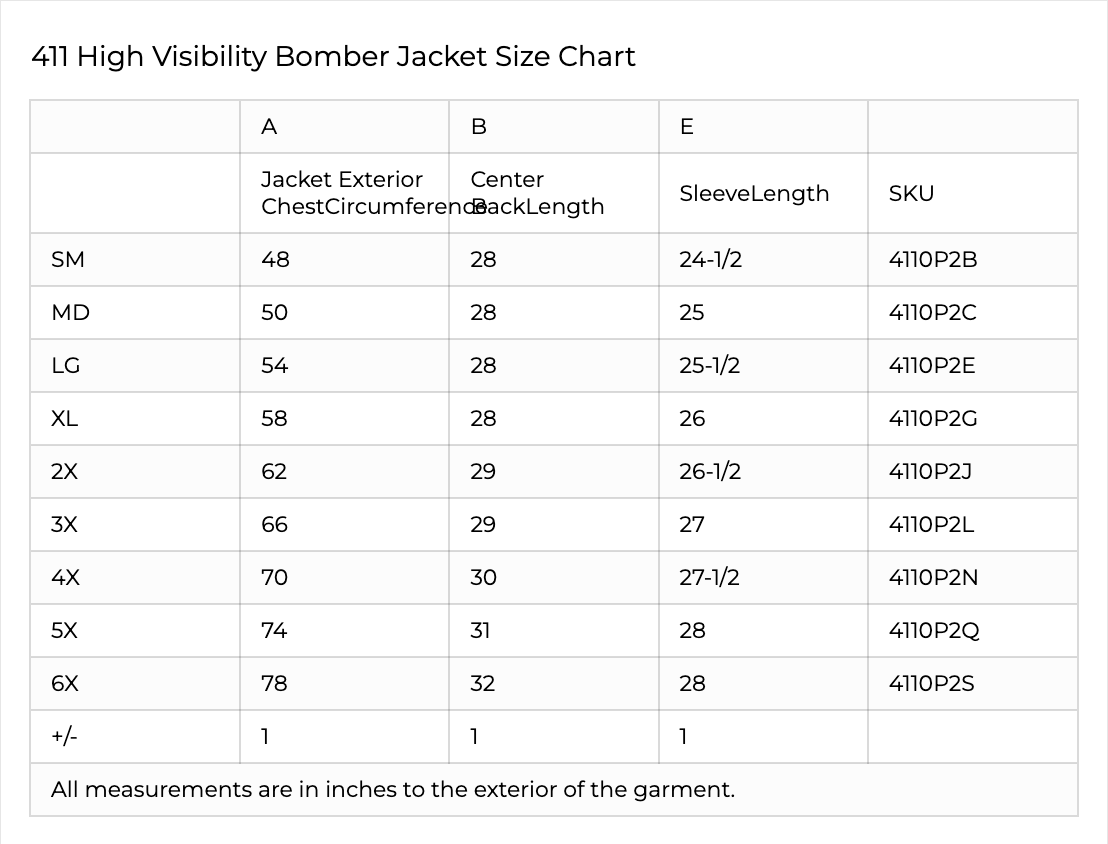Screen dimensions: 1108x844
Task: Click chest circumference value 66
Action: pyautogui.click(x=274, y=525)
